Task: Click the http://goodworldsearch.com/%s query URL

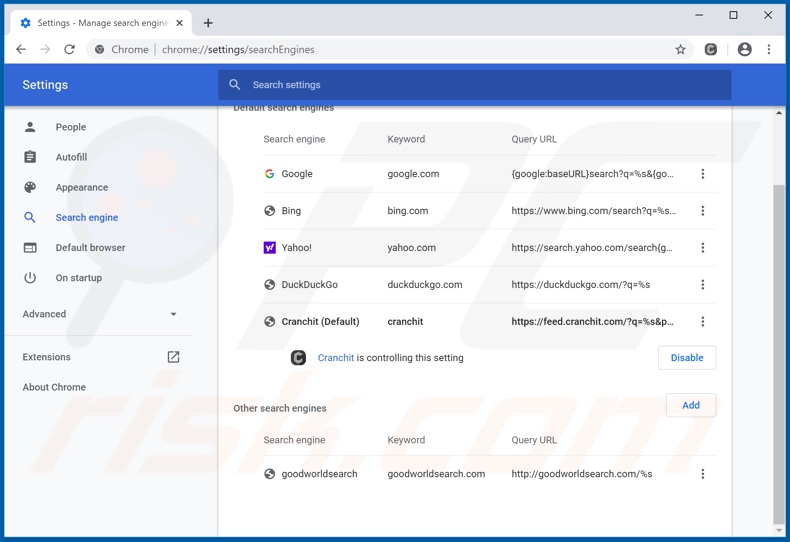Action: click(581, 473)
